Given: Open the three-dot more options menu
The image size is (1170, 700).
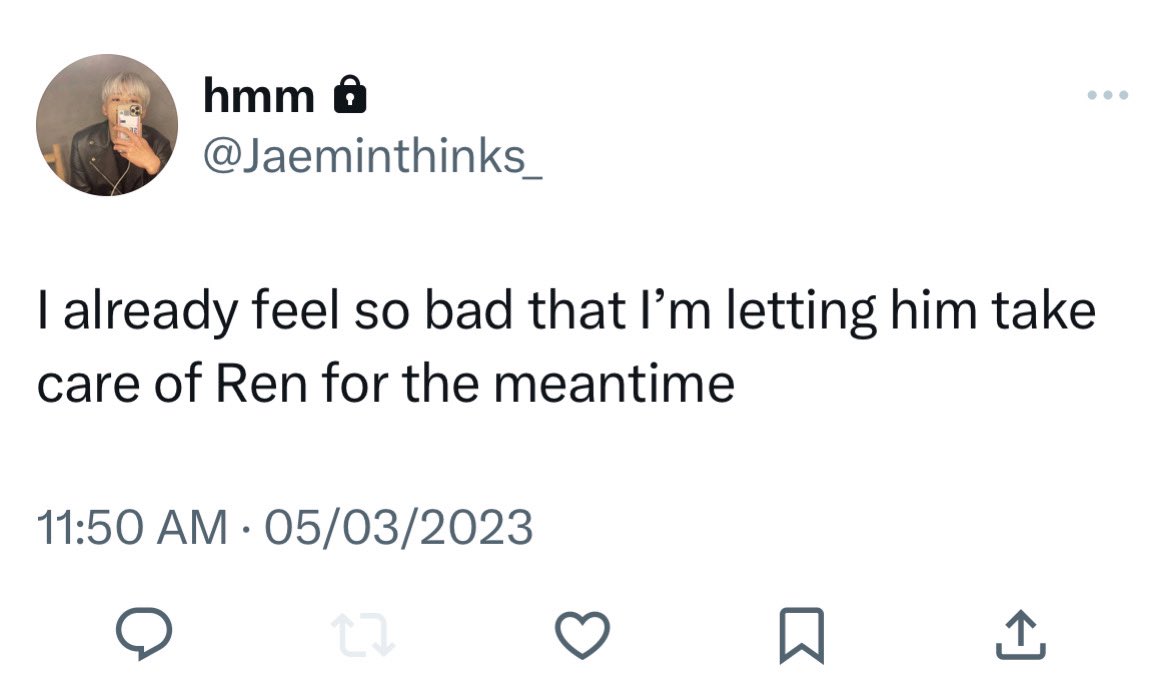Looking at the screenshot, I should click(1108, 95).
